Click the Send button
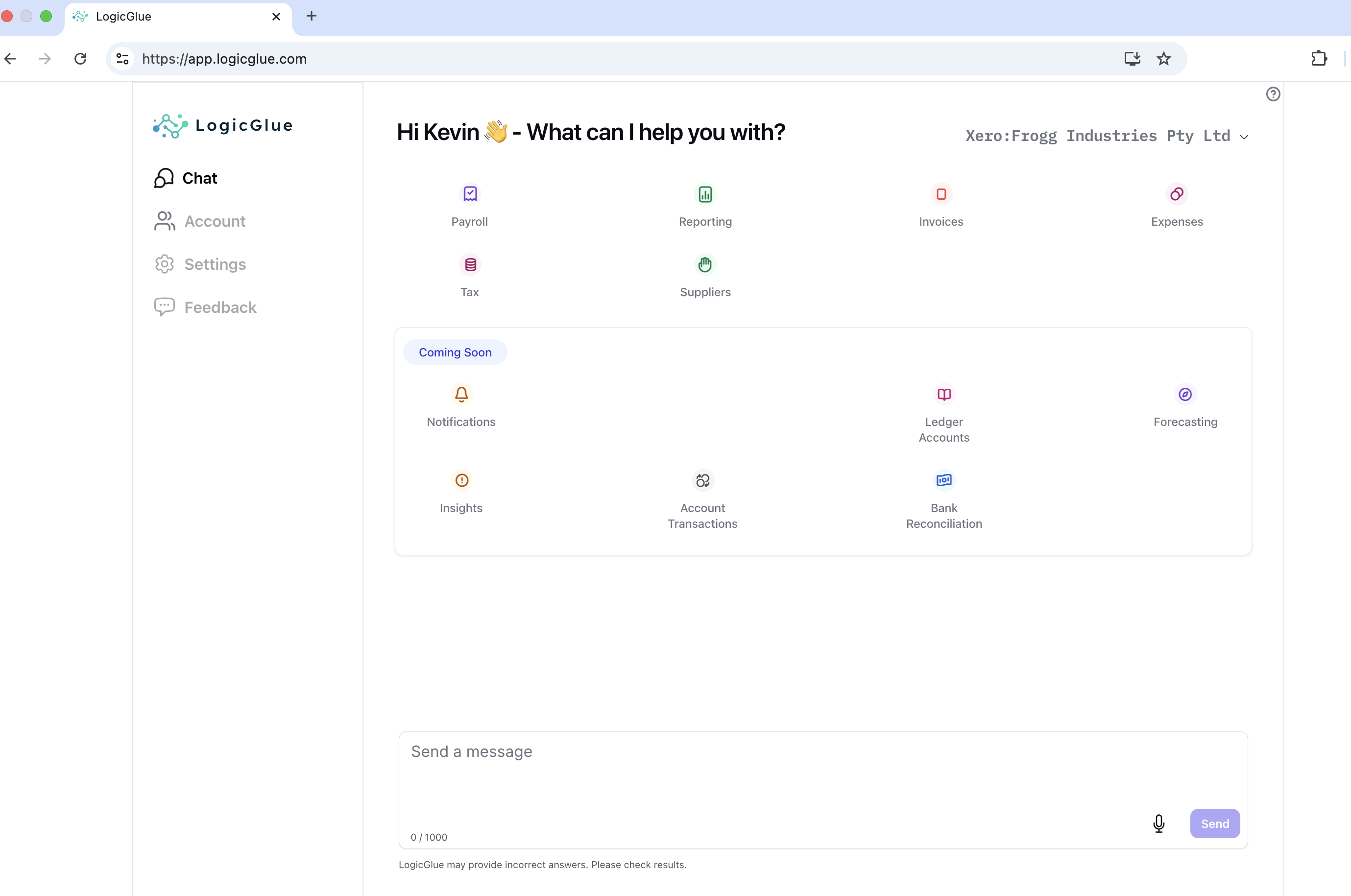The image size is (1351, 896). pos(1215,824)
